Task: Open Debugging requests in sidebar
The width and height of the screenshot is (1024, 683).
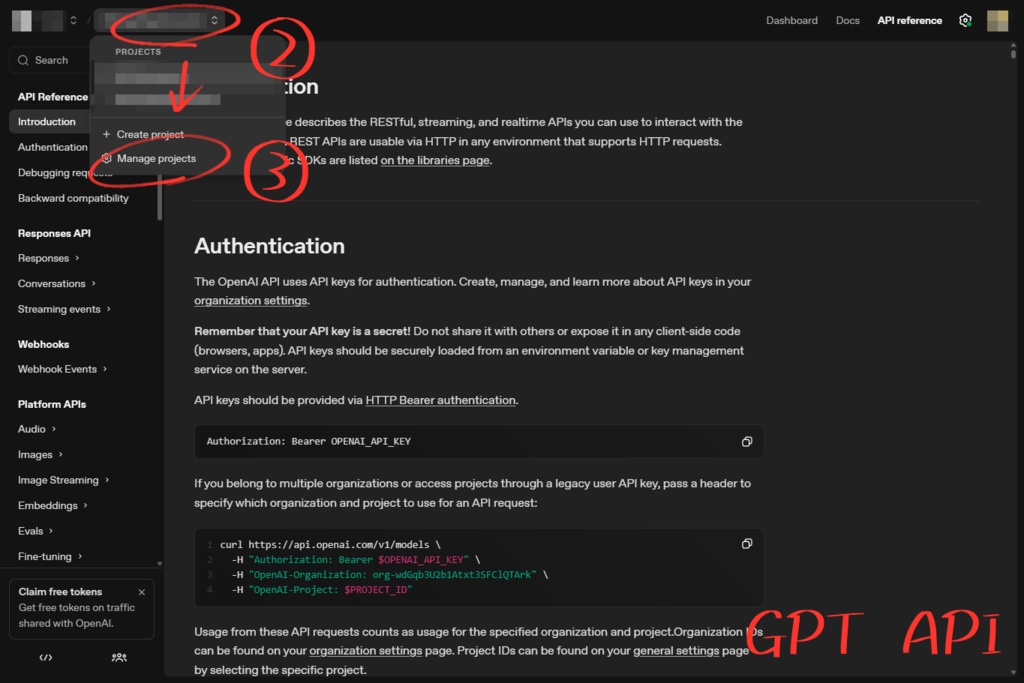Action: pyautogui.click(x=65, y=172)
